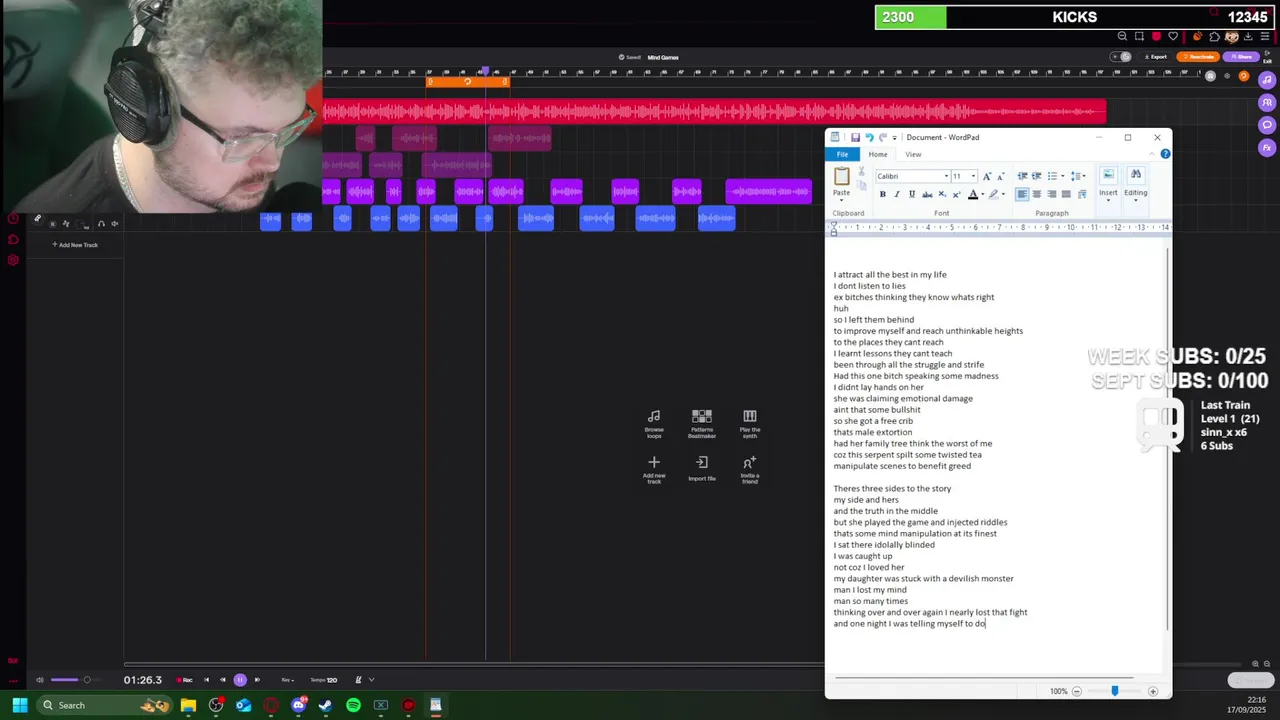Open the Customize Quick Access Toolbar arrow

(x=894, y=137)
